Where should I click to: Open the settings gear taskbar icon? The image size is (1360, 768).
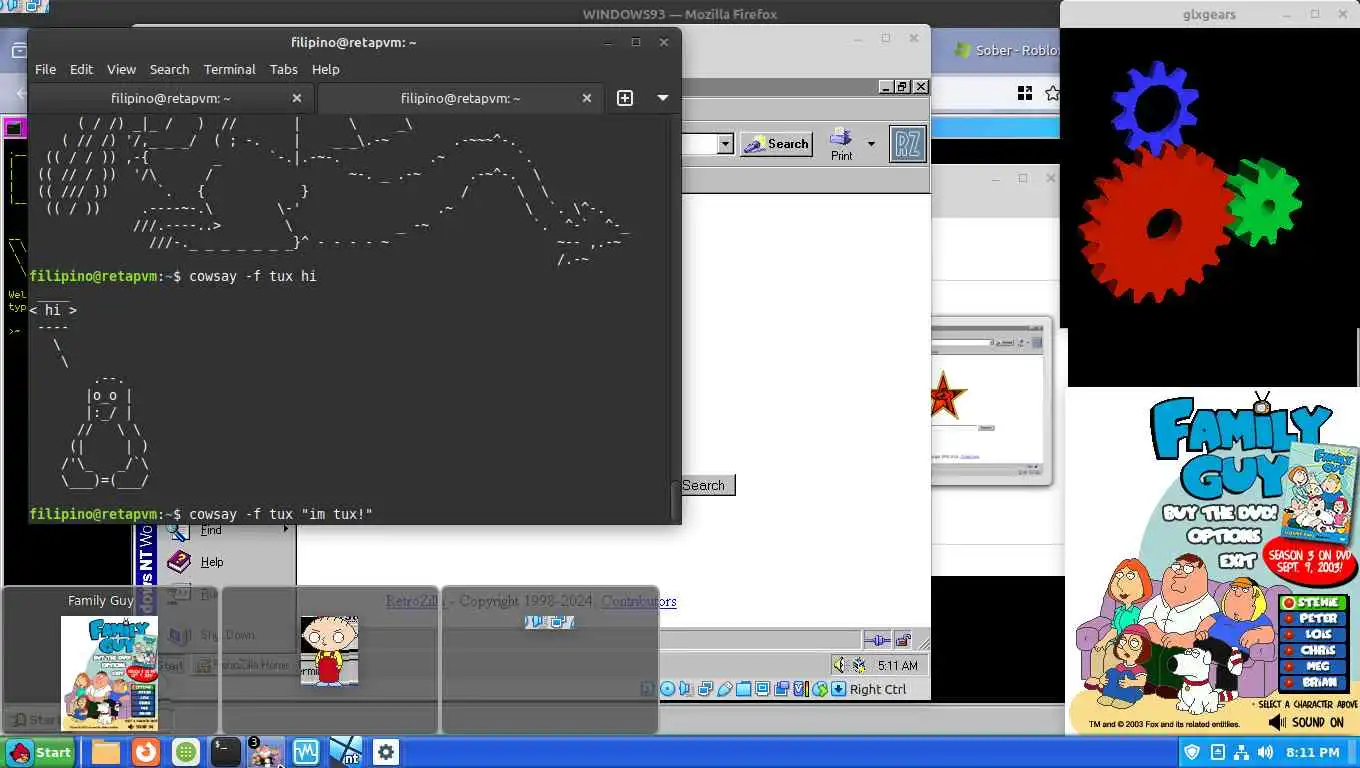pos(386,752)
